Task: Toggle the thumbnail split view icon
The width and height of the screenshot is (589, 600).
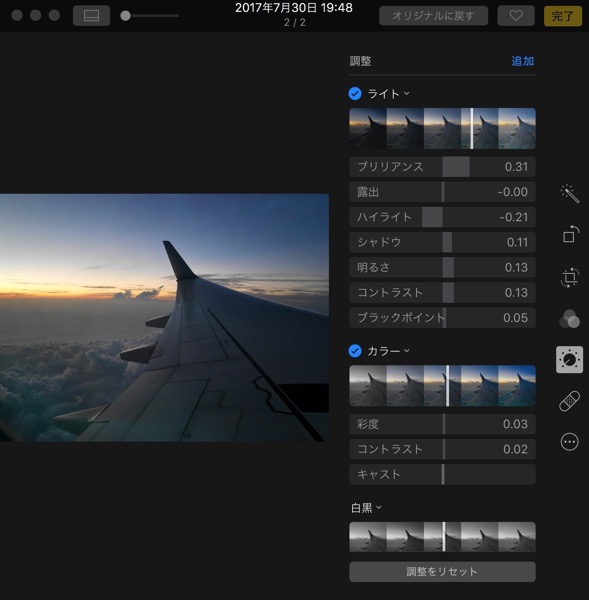Action: (91, 16)
